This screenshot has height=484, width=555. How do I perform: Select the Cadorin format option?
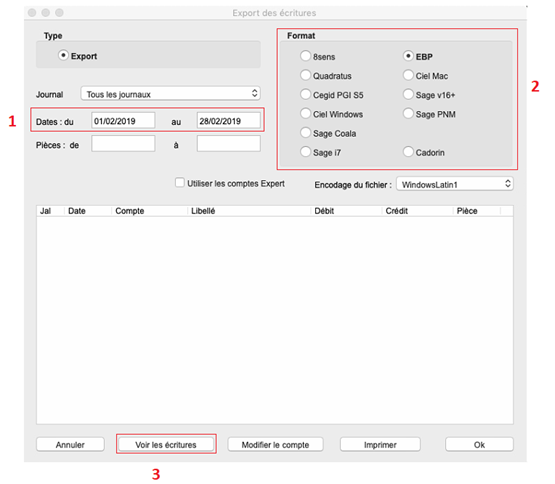408,152
